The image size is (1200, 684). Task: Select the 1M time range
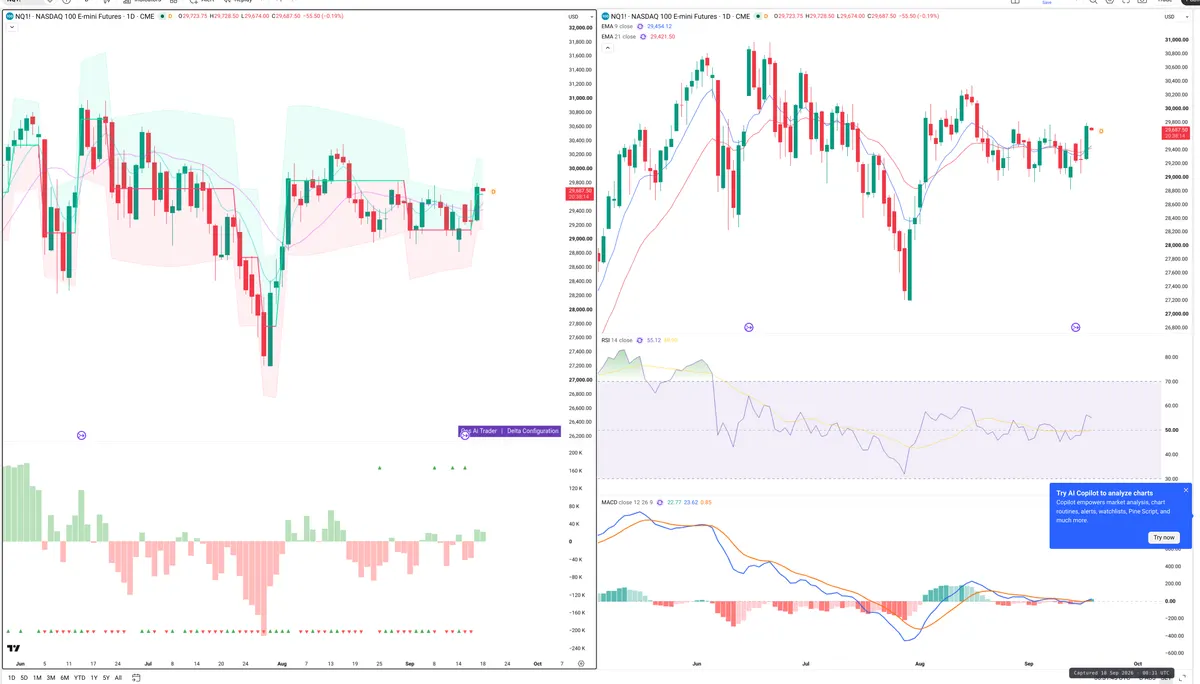tap(37, 677)
